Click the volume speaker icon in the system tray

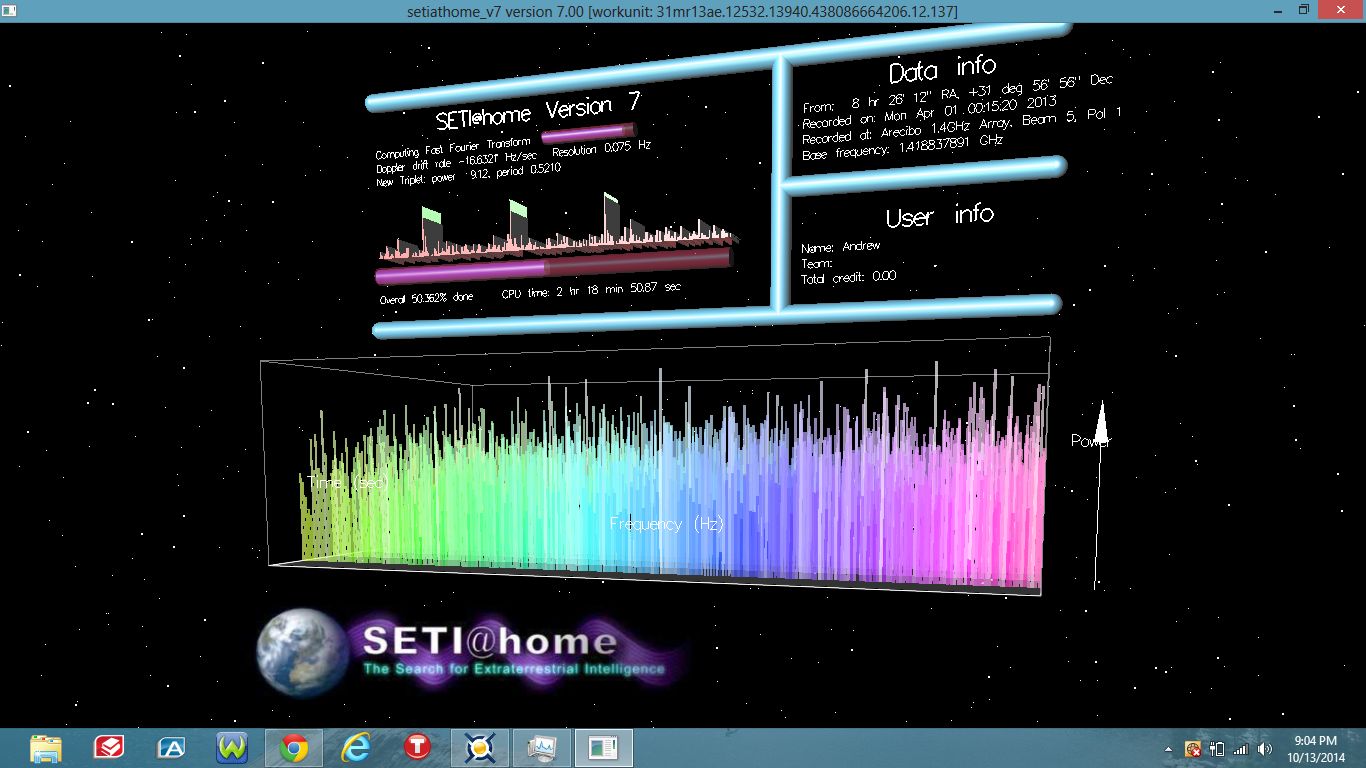pos(1263,748)
